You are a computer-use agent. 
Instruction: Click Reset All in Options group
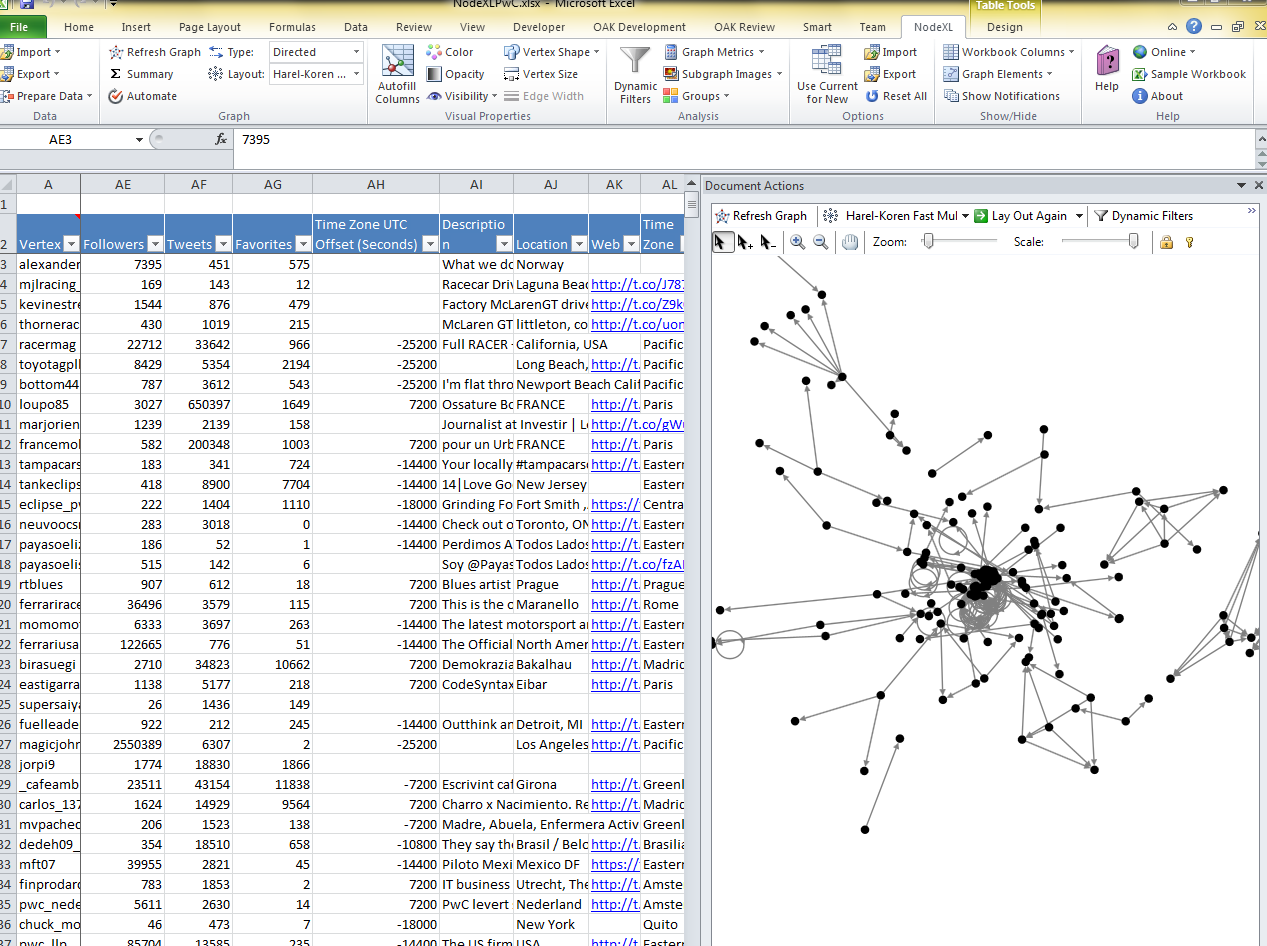pyautogui.click(x=896, y=96)
